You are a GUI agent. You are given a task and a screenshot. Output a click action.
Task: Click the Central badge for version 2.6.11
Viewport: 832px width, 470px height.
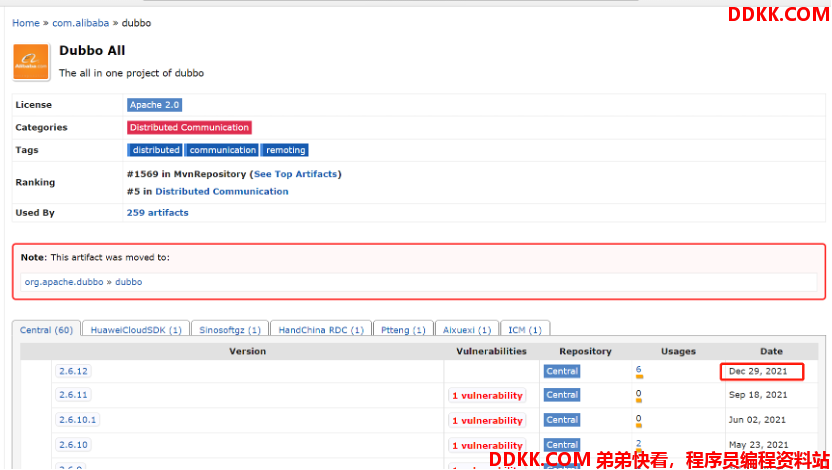point(562,395)
